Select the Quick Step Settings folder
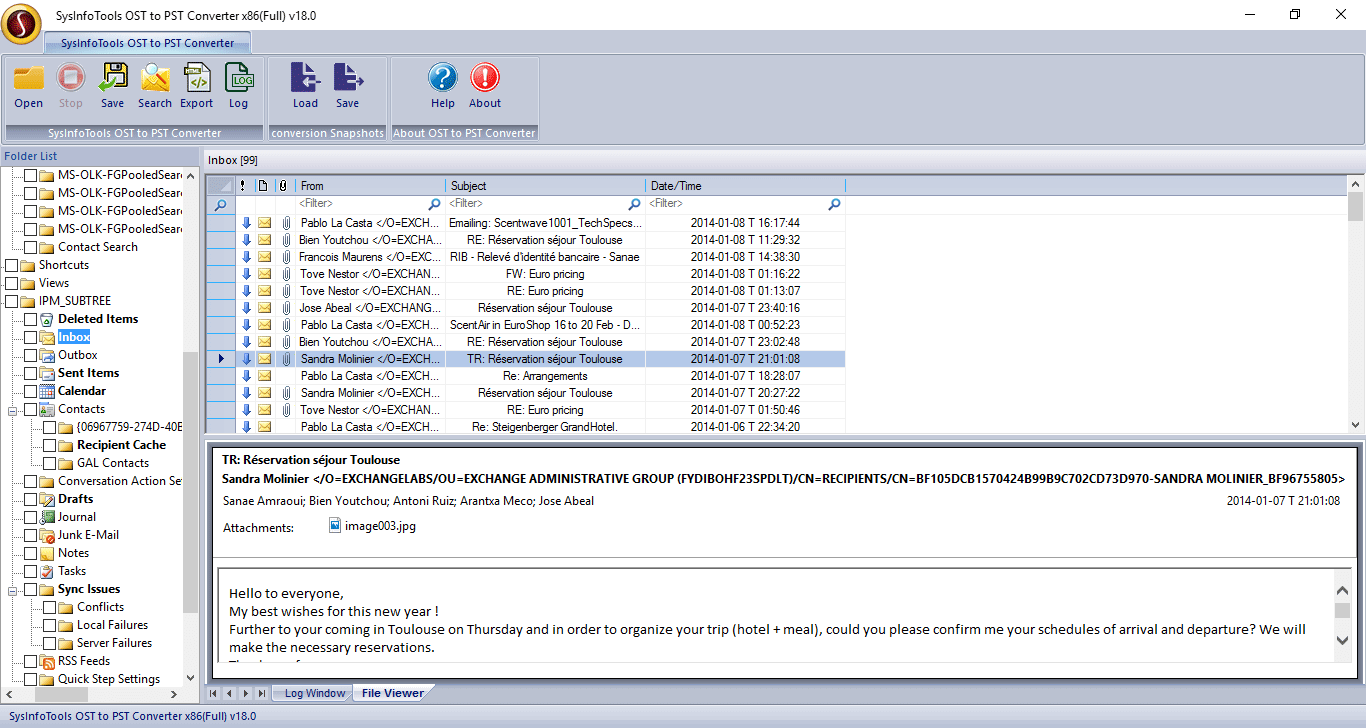The image size is (1366, 728). click(x=109, y=679)
